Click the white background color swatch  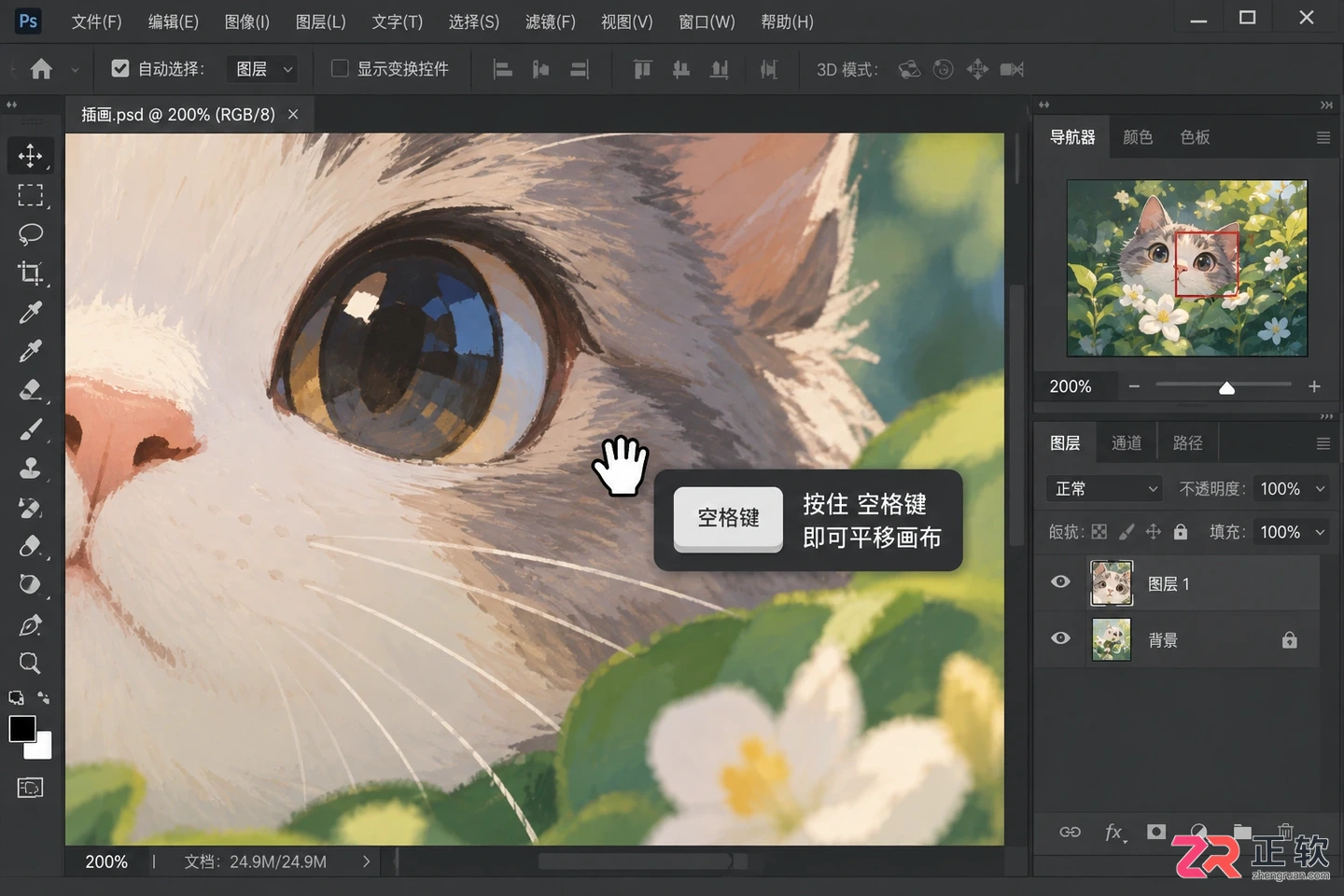(42, 749)
